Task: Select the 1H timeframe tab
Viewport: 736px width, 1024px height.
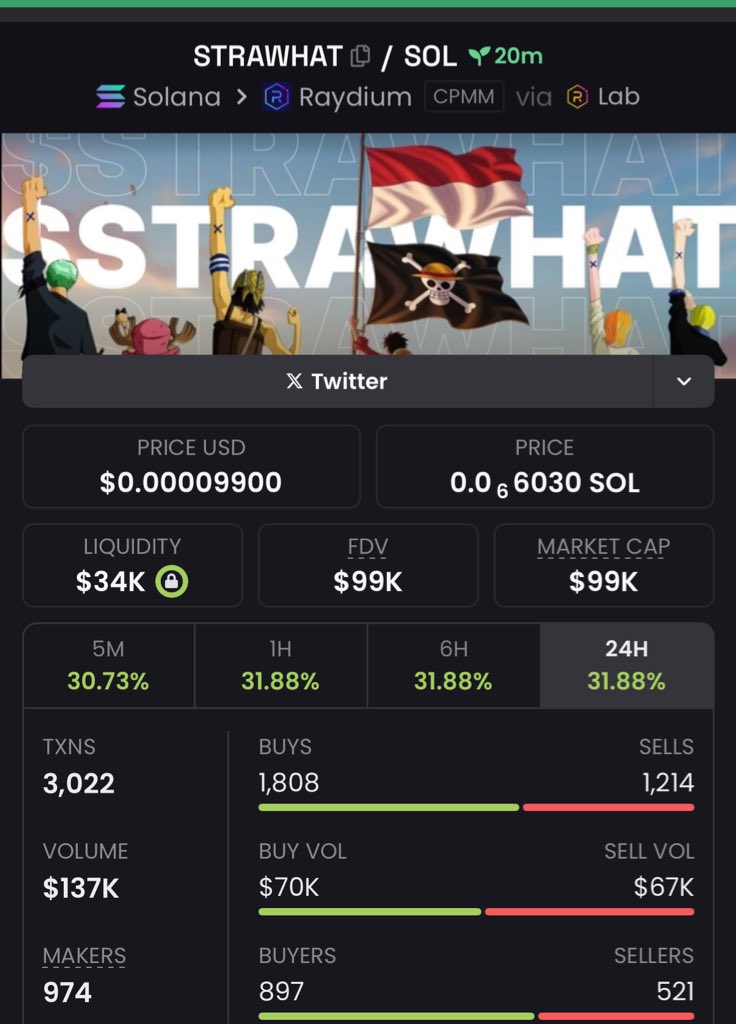Action: point(281,665)
